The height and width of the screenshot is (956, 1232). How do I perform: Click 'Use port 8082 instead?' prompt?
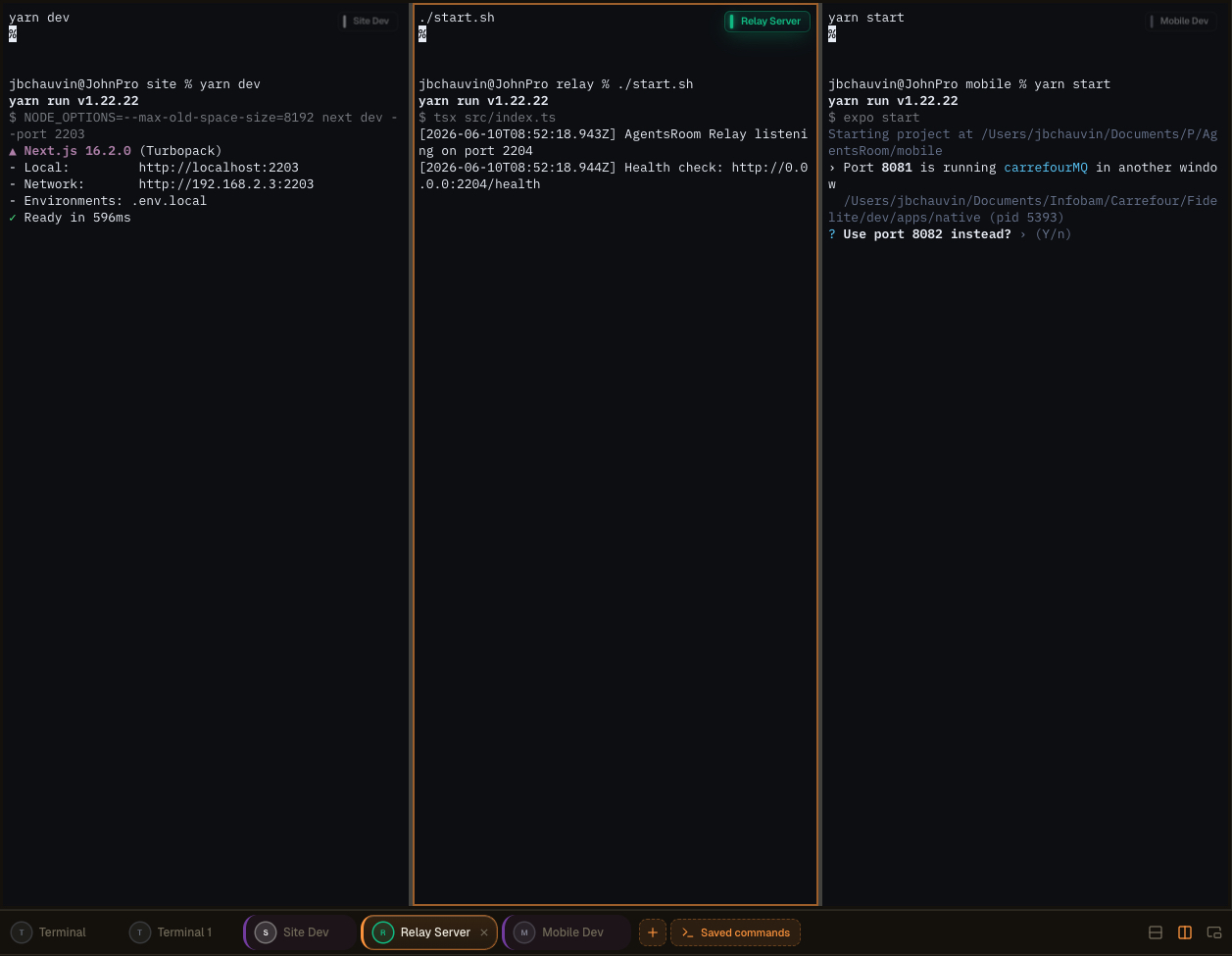coord(927,234)
